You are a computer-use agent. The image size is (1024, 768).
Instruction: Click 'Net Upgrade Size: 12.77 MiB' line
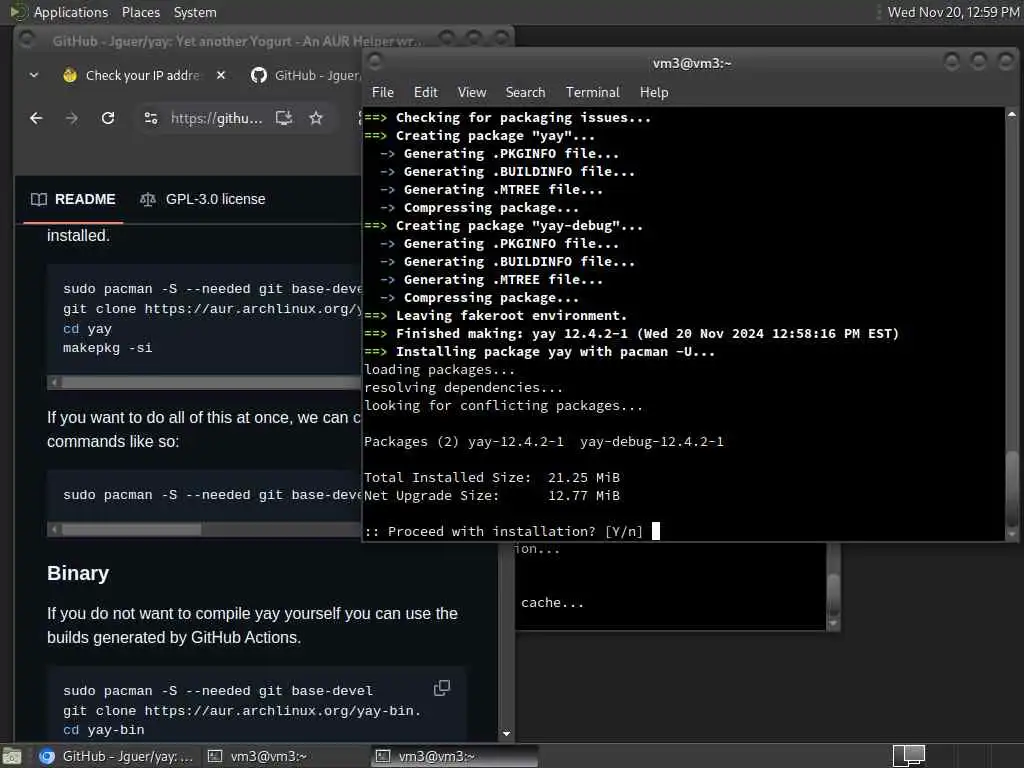click(x=492, y=496)
